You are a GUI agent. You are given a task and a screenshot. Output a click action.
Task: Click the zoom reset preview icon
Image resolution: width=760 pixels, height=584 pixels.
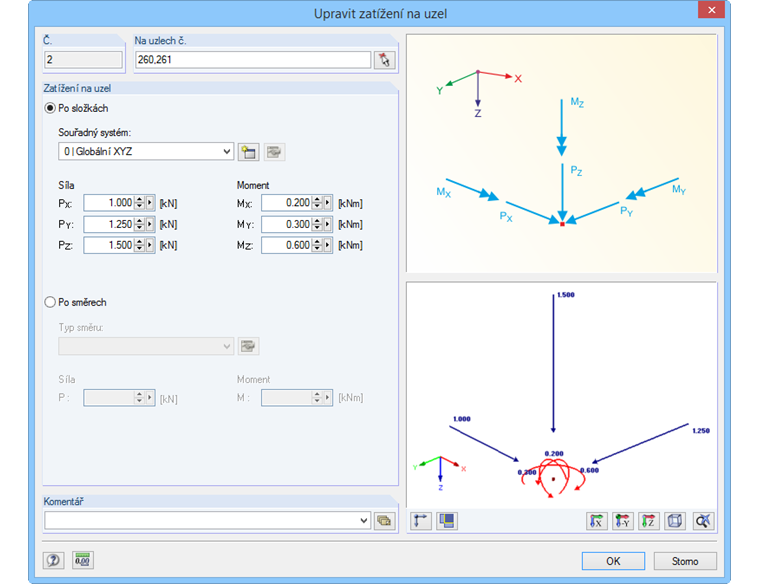coord(703,521)
